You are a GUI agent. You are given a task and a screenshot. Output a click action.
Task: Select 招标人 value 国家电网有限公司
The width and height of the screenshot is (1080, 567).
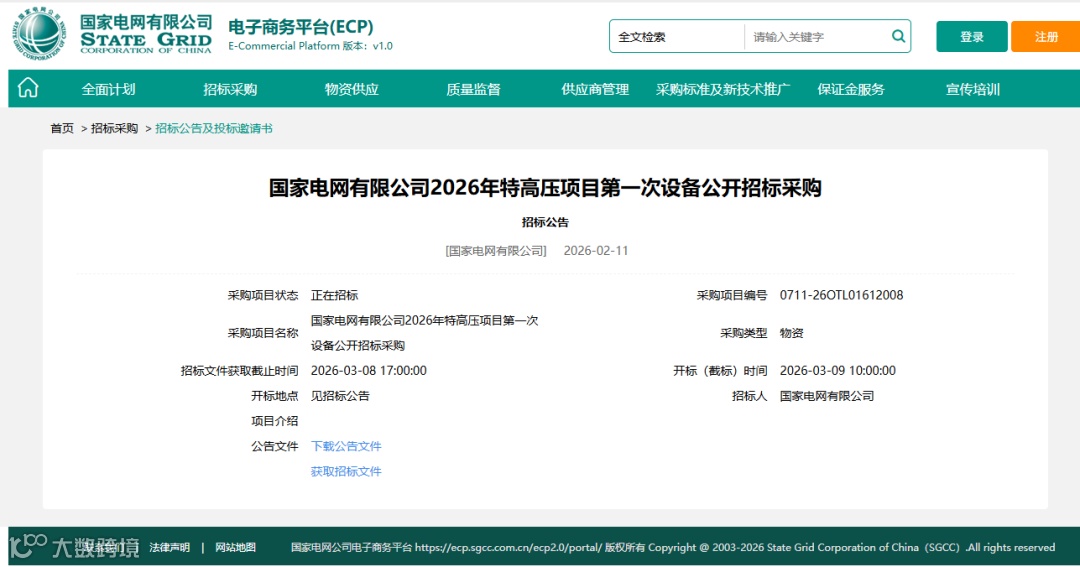827,395
